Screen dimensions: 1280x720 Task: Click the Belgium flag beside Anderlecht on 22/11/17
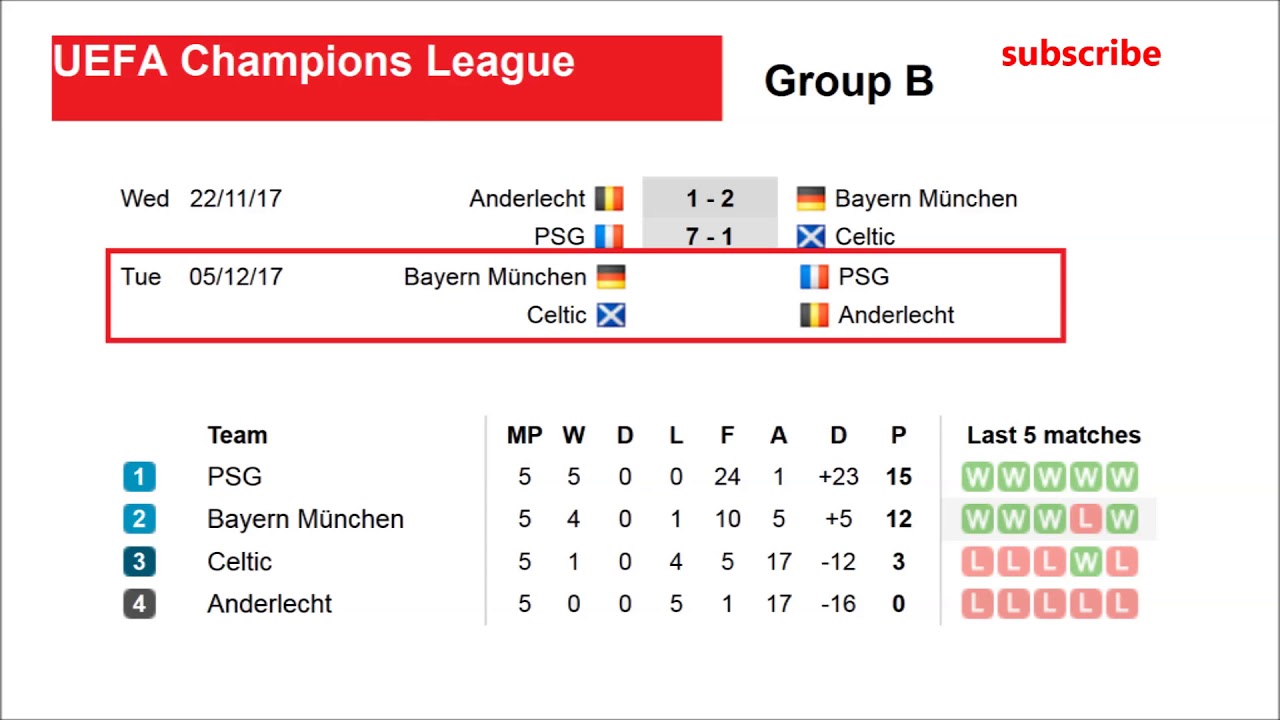coord(609,198)
